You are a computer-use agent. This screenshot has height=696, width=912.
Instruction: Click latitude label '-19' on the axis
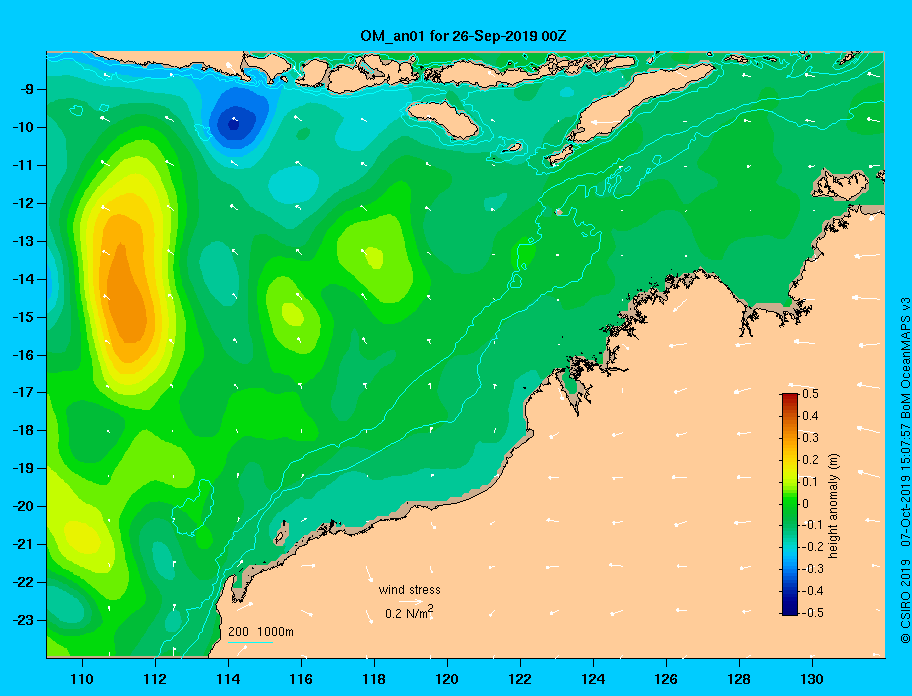pos(23,468)
